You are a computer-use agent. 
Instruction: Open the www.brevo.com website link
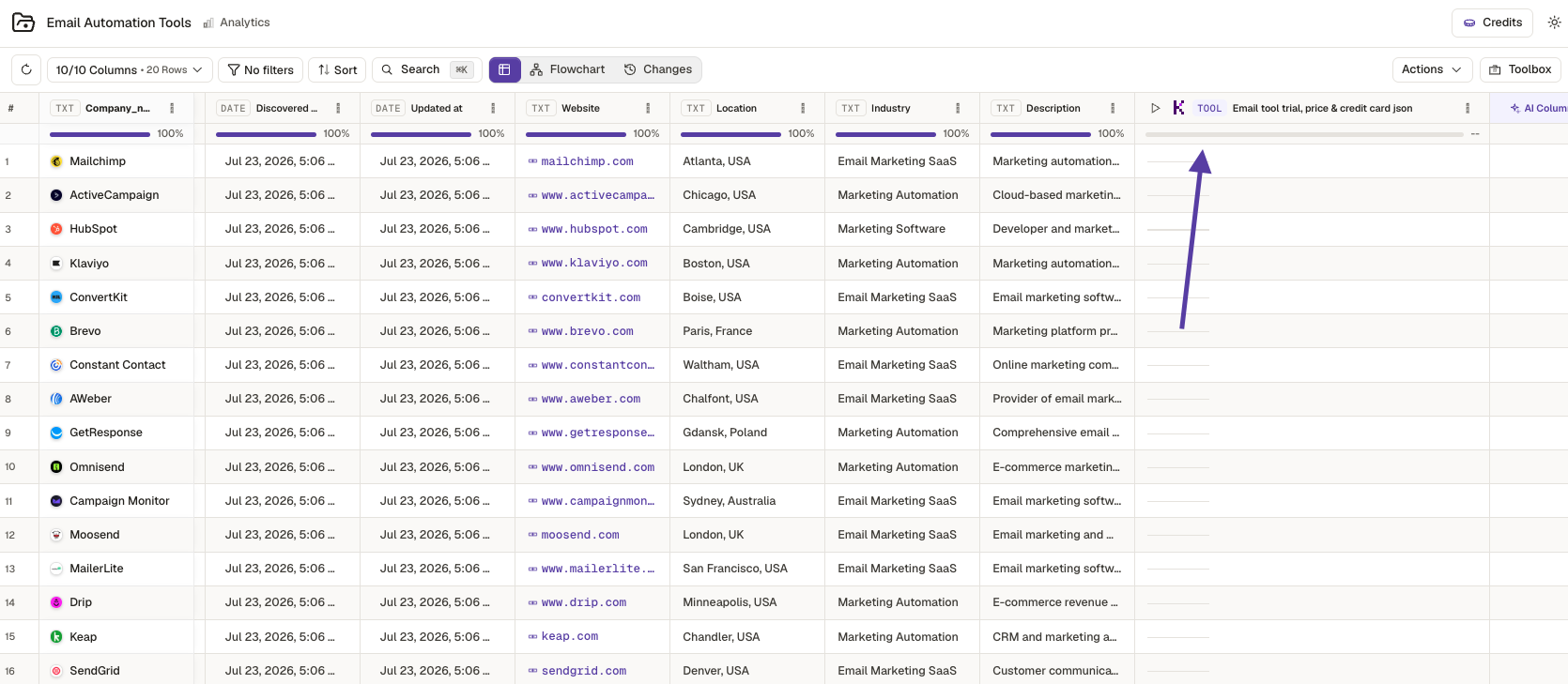tap(587, 331)
